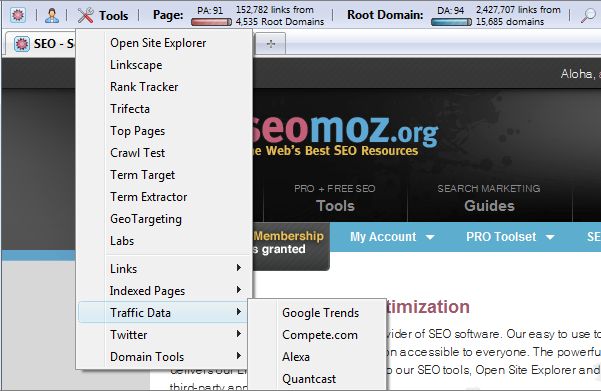The image size is (601, 391).
Task: Click '4,535 Root Domains' text
Action: [x=280, y=22]
